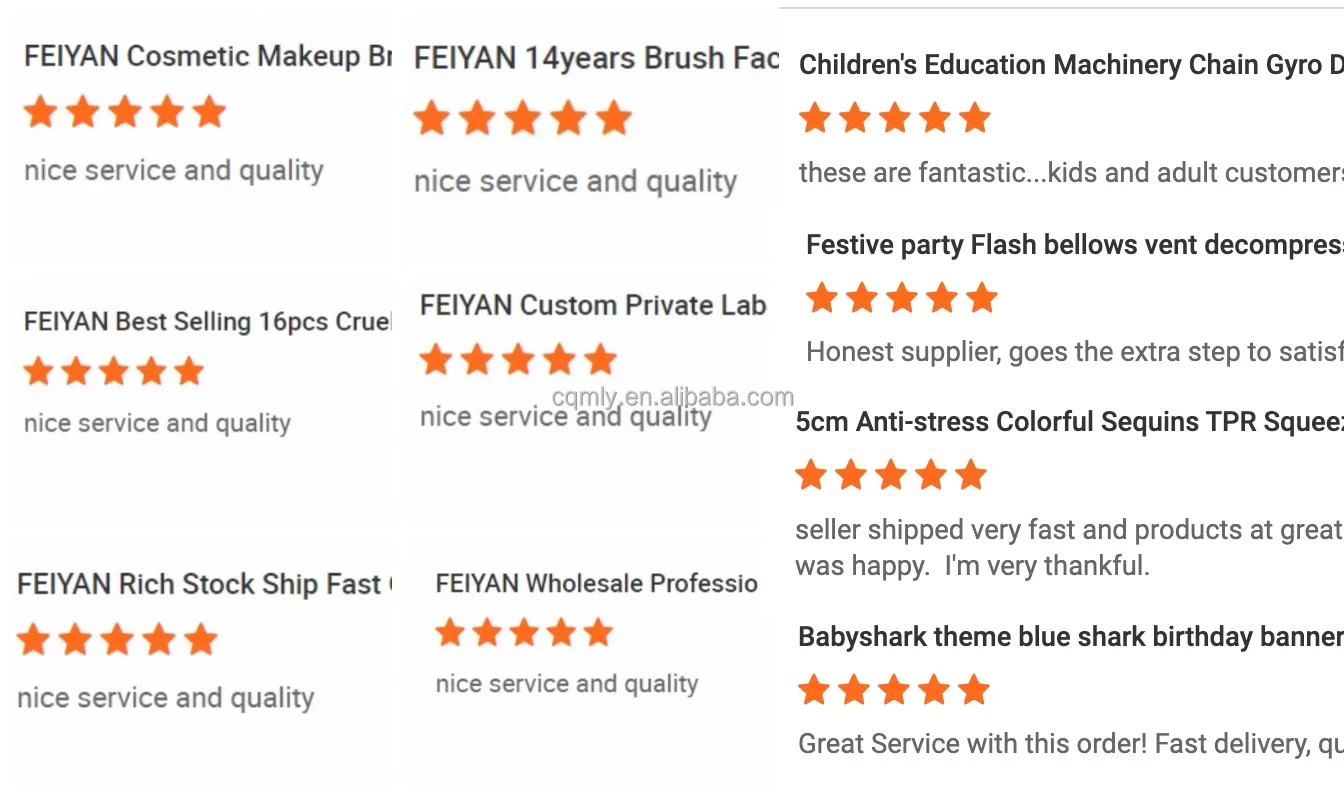1344x796 pixels.
Task: Click third star under Babyshark theme banner title
Action: (x=894, y=690)
